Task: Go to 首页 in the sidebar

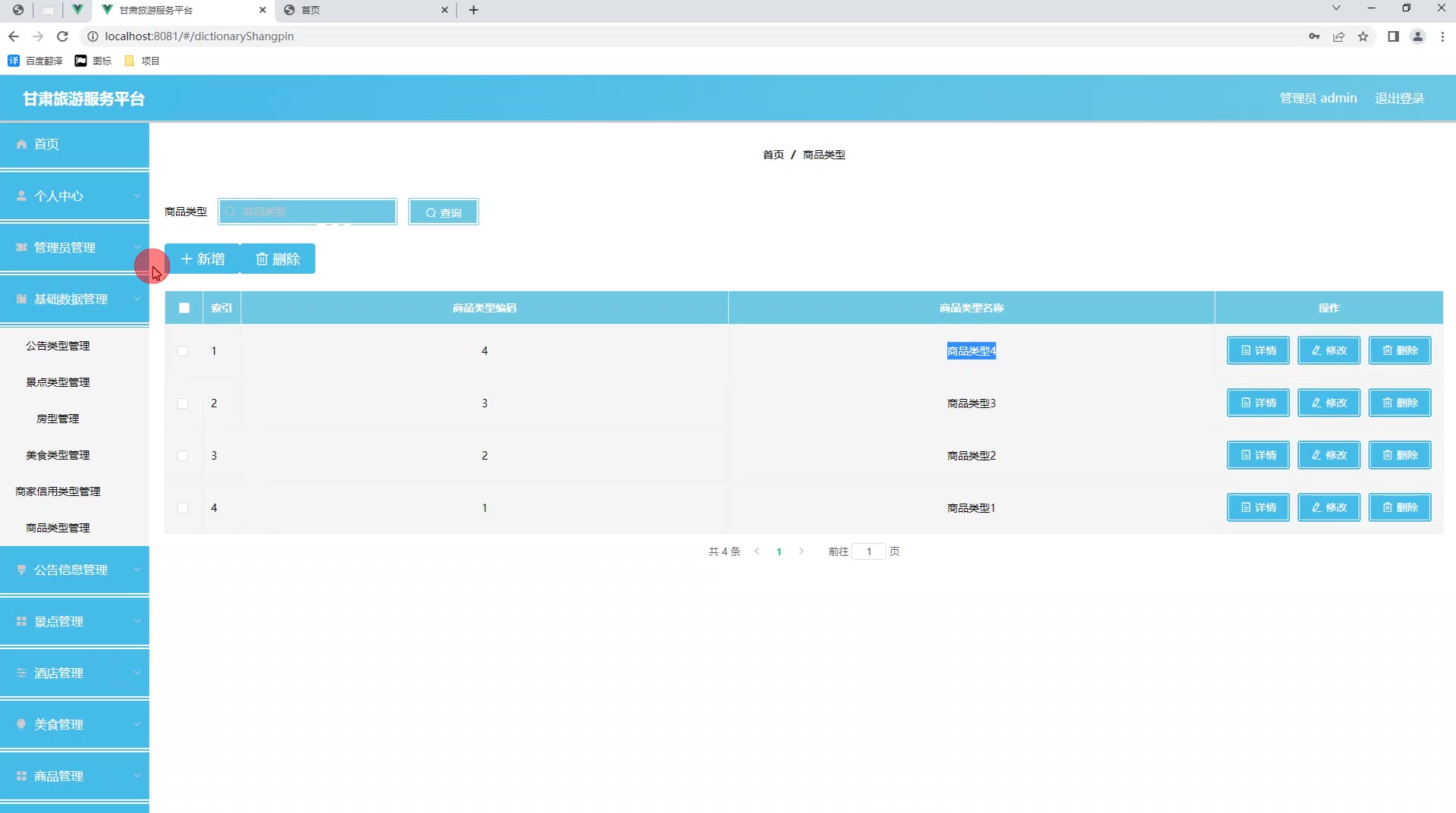Action: (x=74, y=144)
